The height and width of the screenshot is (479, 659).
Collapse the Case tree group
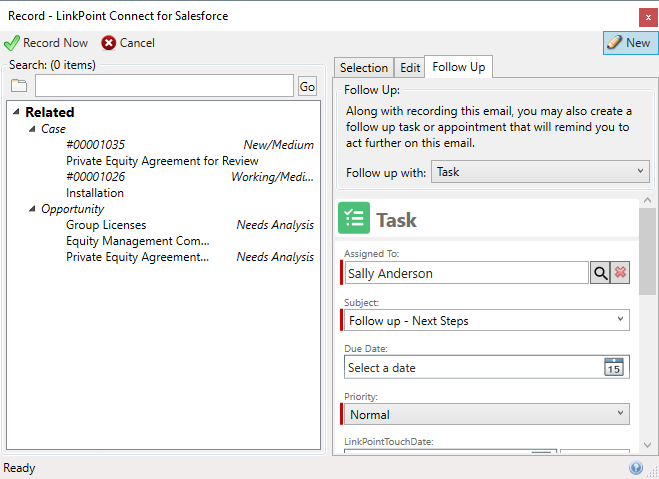coord(32,129)
